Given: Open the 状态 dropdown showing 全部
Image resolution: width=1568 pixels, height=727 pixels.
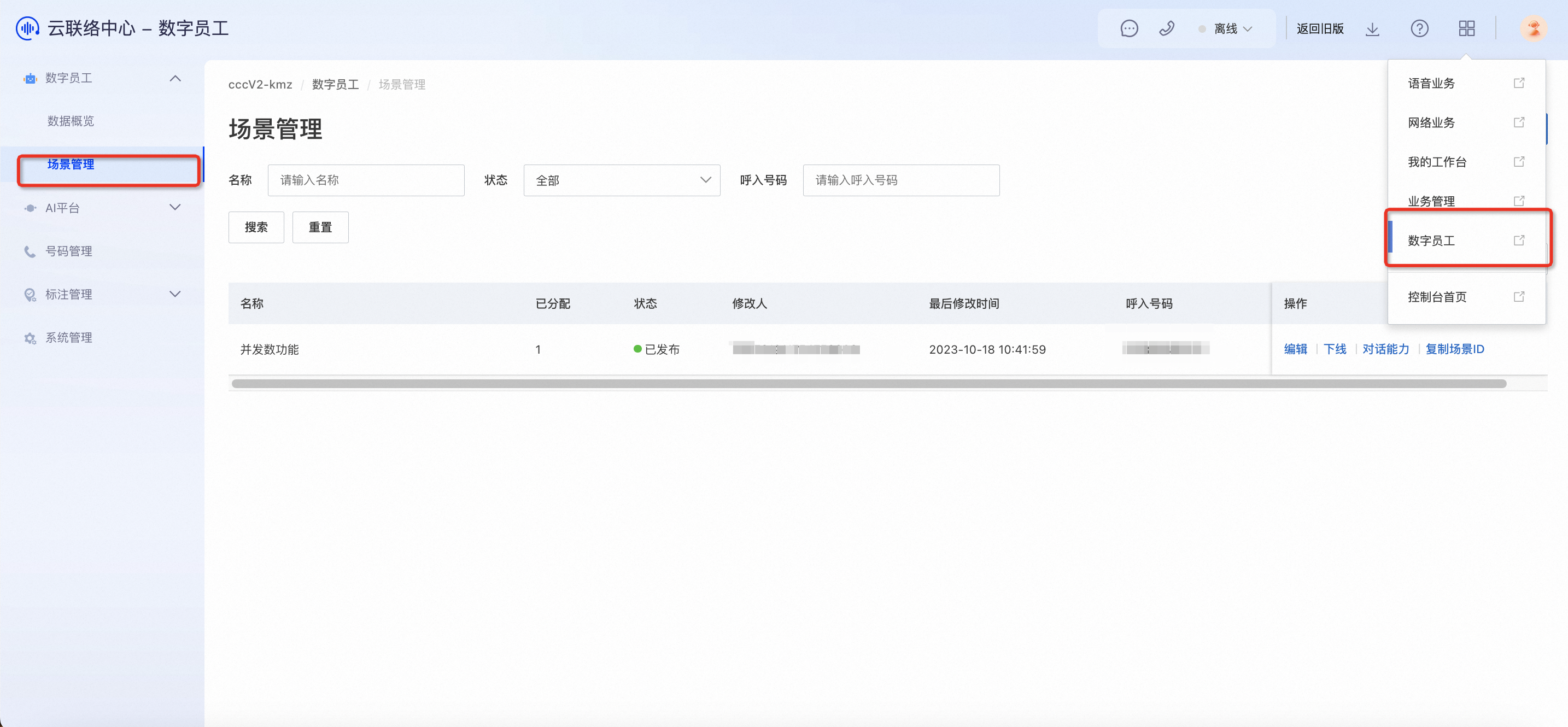Looking at the screenshot, I should (622, 180).
